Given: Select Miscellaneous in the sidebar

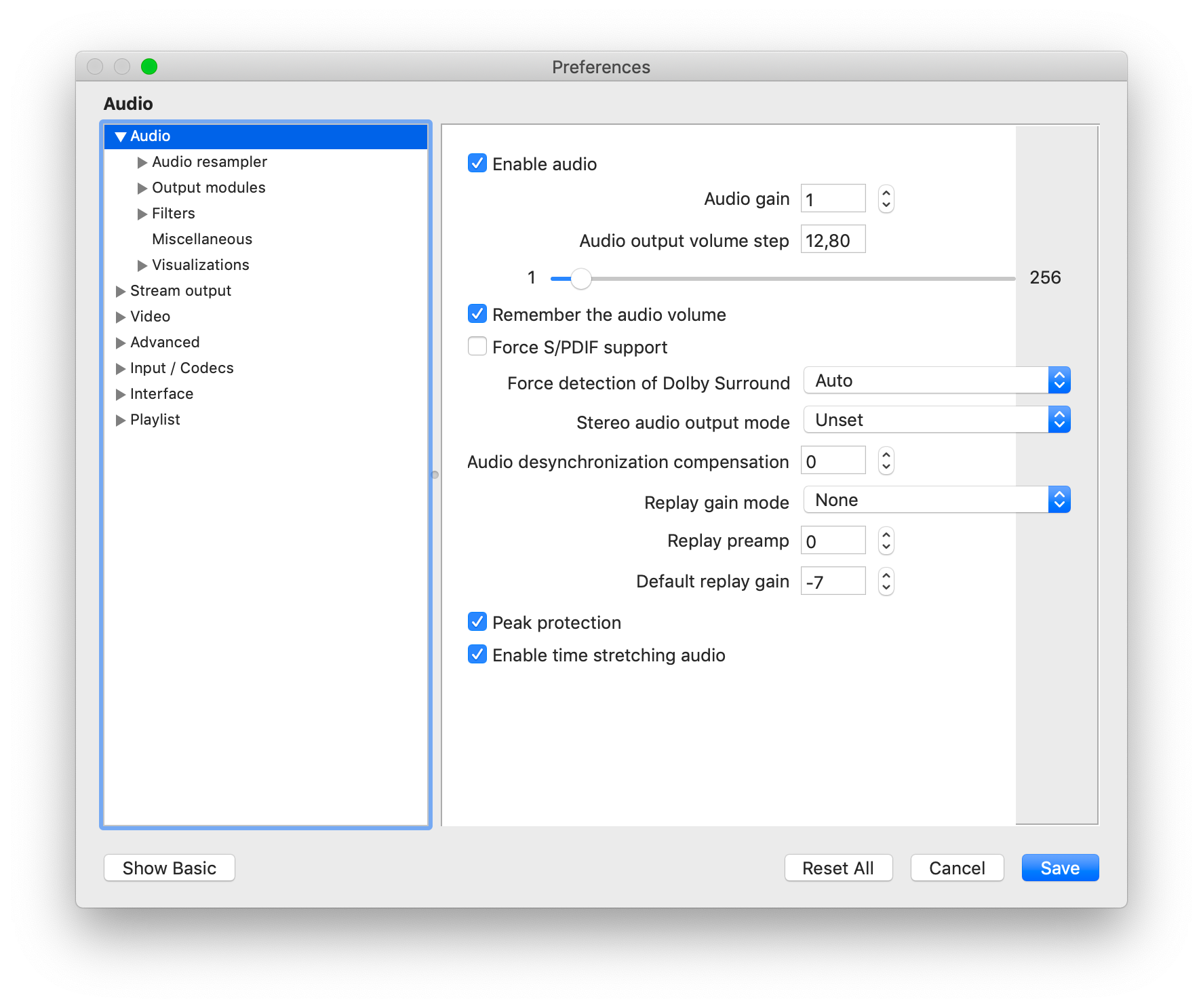Looking at the screenshot, I should point(201,239).
